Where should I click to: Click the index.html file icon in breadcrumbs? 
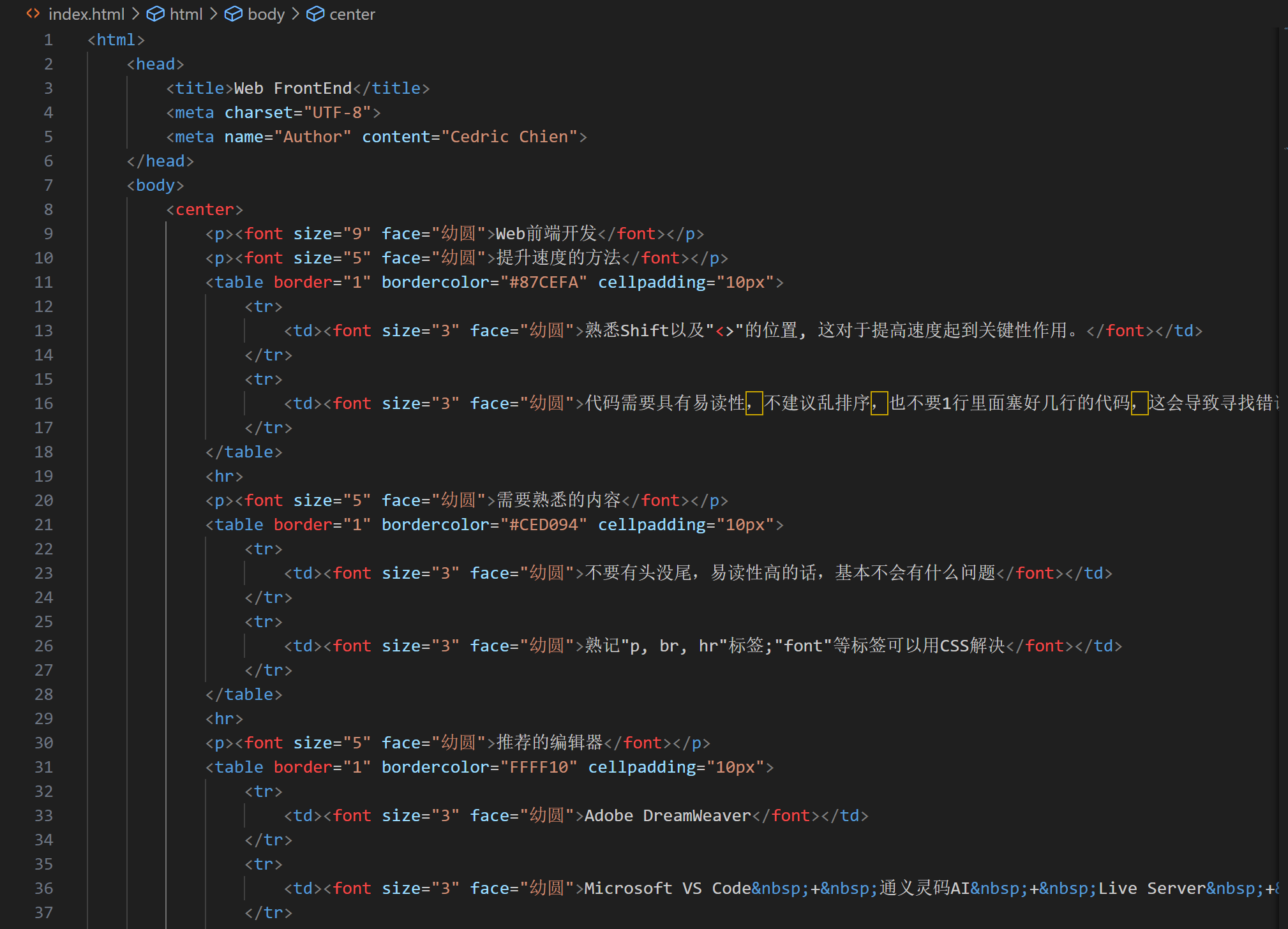tap(33, 13)
